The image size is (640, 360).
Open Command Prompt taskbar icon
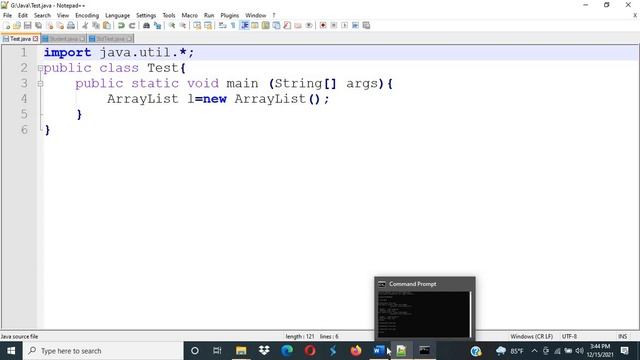coord(424,351)
